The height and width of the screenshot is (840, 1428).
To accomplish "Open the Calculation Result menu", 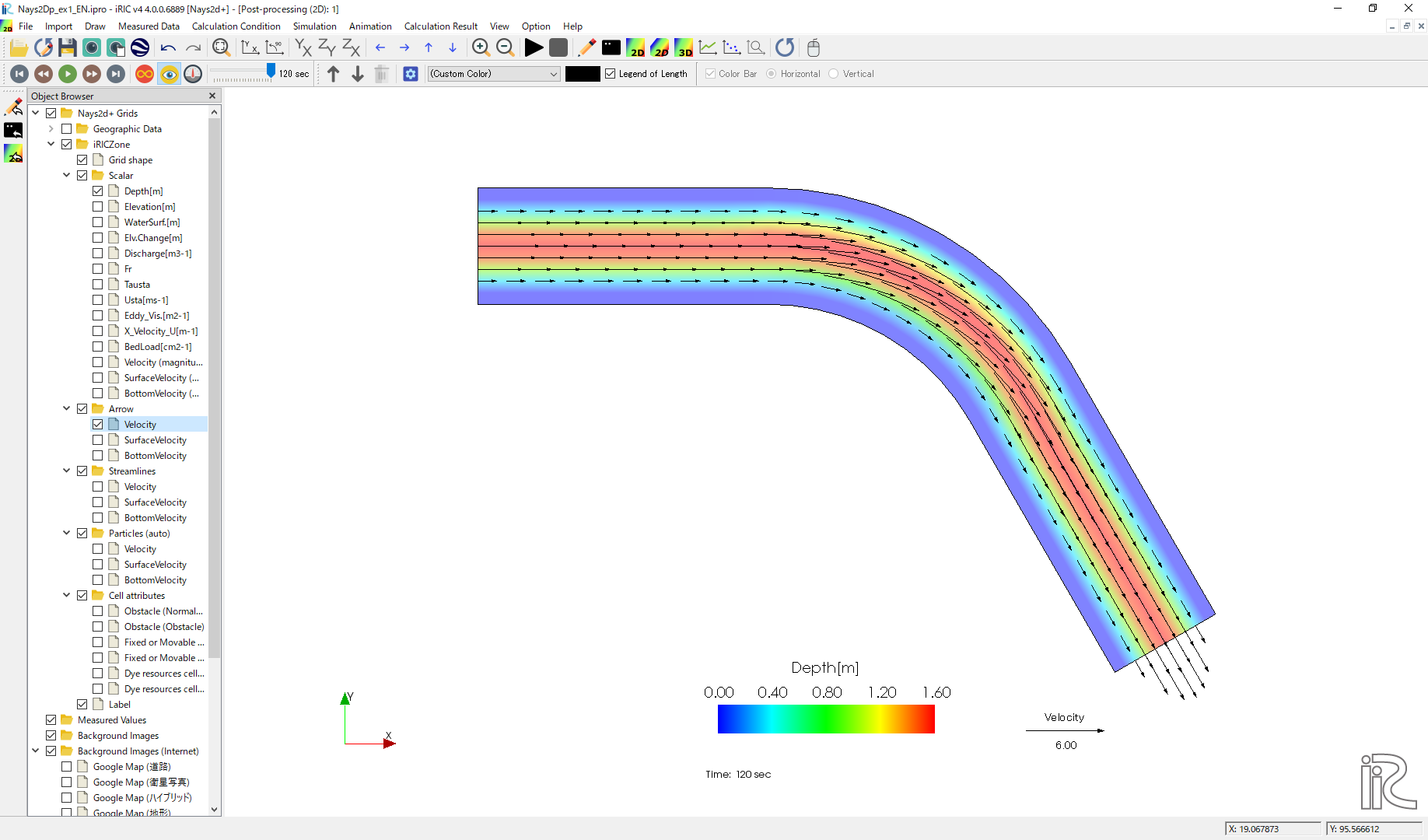I will (x=440, y=26).
